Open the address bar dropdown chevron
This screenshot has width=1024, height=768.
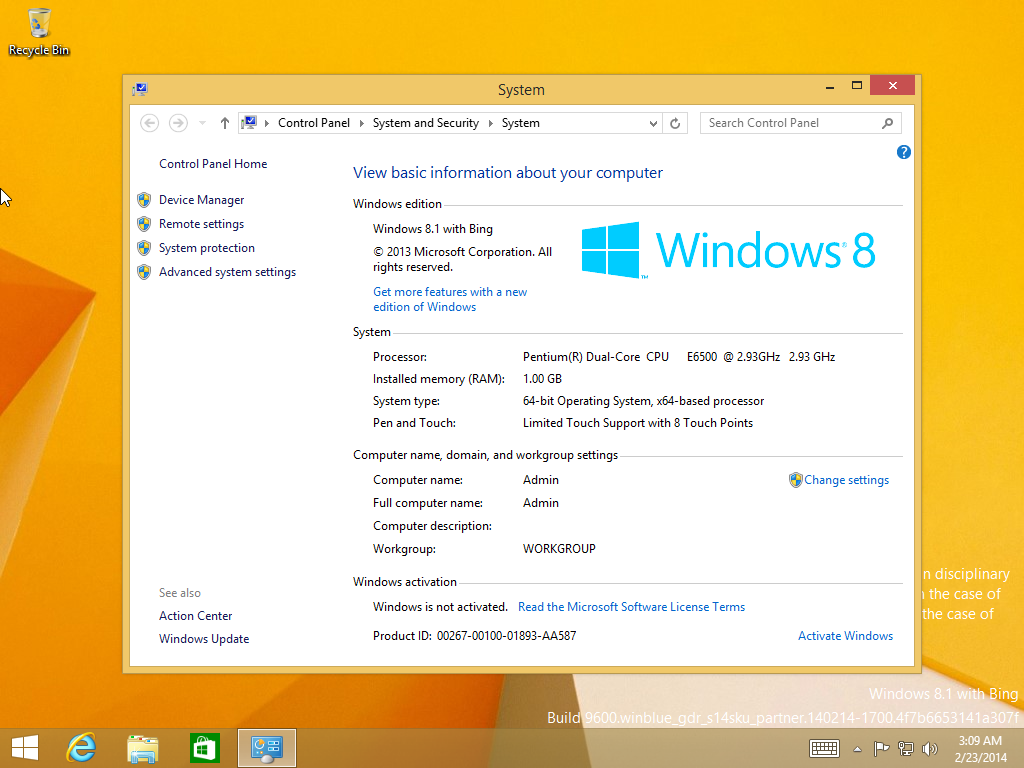pos(653,122)
